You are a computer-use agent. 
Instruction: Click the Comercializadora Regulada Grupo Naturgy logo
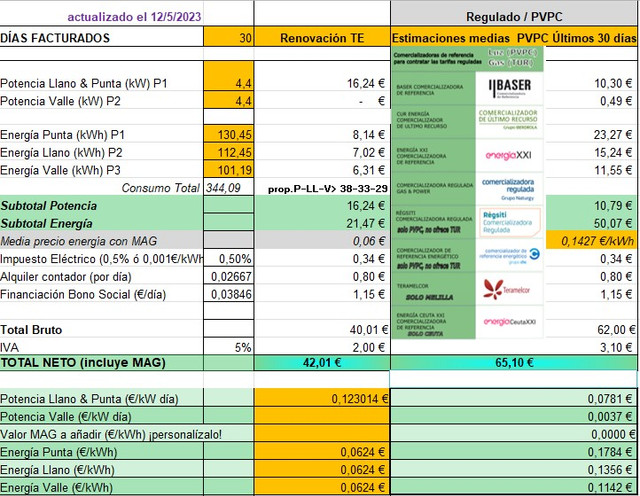click(509, 189)
